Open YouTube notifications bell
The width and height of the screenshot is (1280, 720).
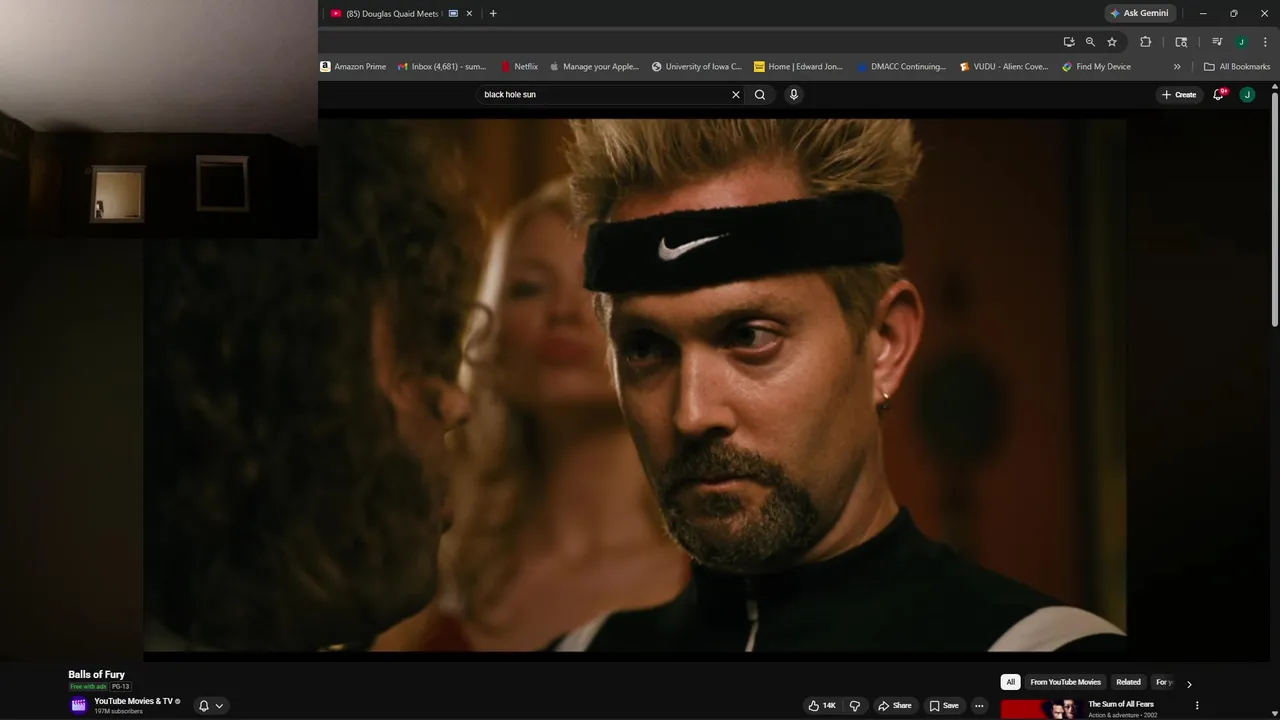tap(1219, 94)
